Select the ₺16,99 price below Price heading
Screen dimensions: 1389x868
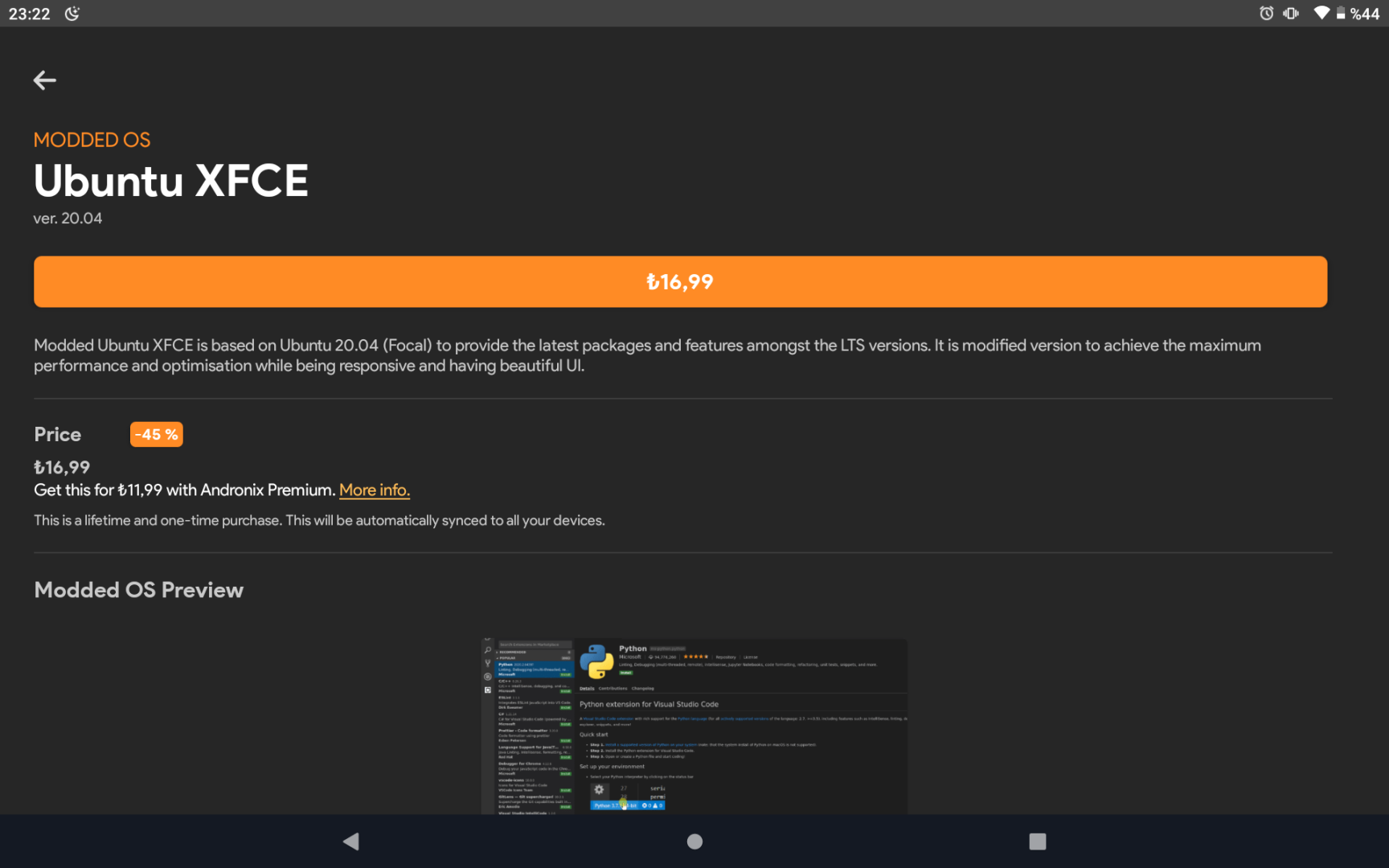pyautogui.click(x=62, y=468)
